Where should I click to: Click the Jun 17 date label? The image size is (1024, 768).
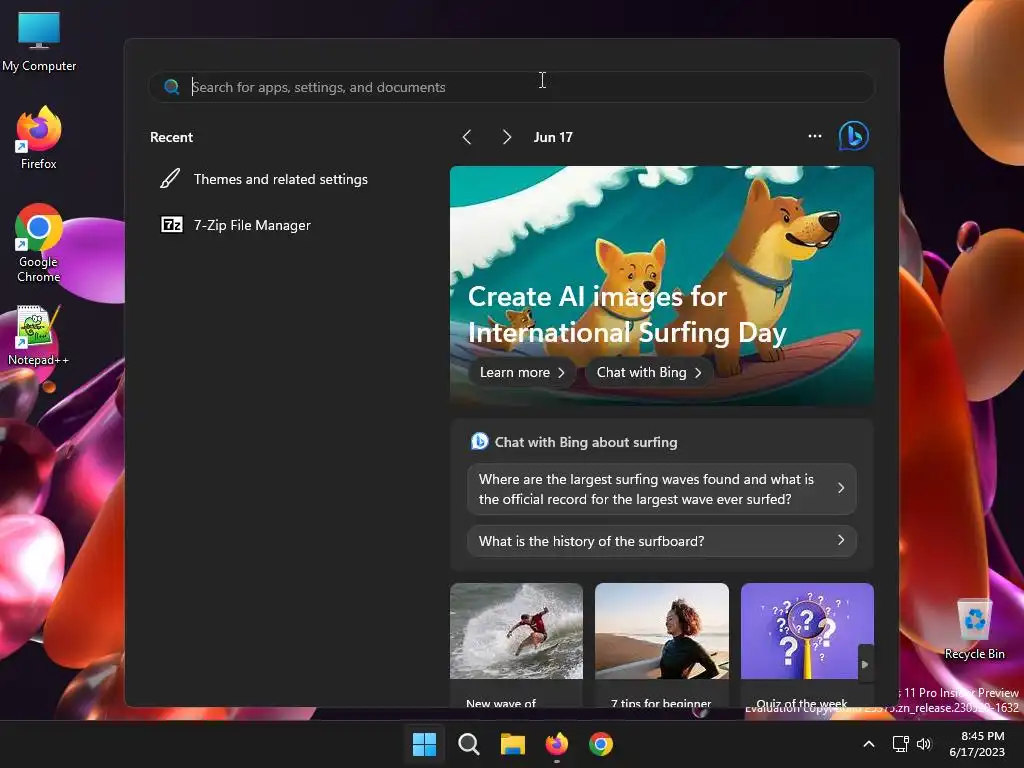point(553,137)
